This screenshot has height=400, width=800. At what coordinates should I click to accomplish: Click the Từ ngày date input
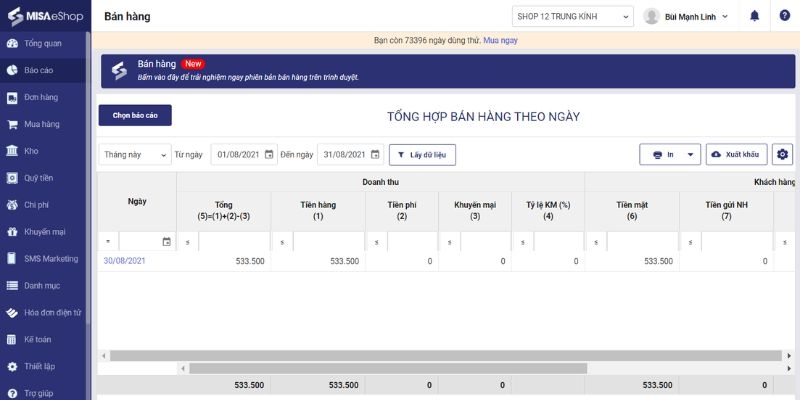tap(244, 155)
